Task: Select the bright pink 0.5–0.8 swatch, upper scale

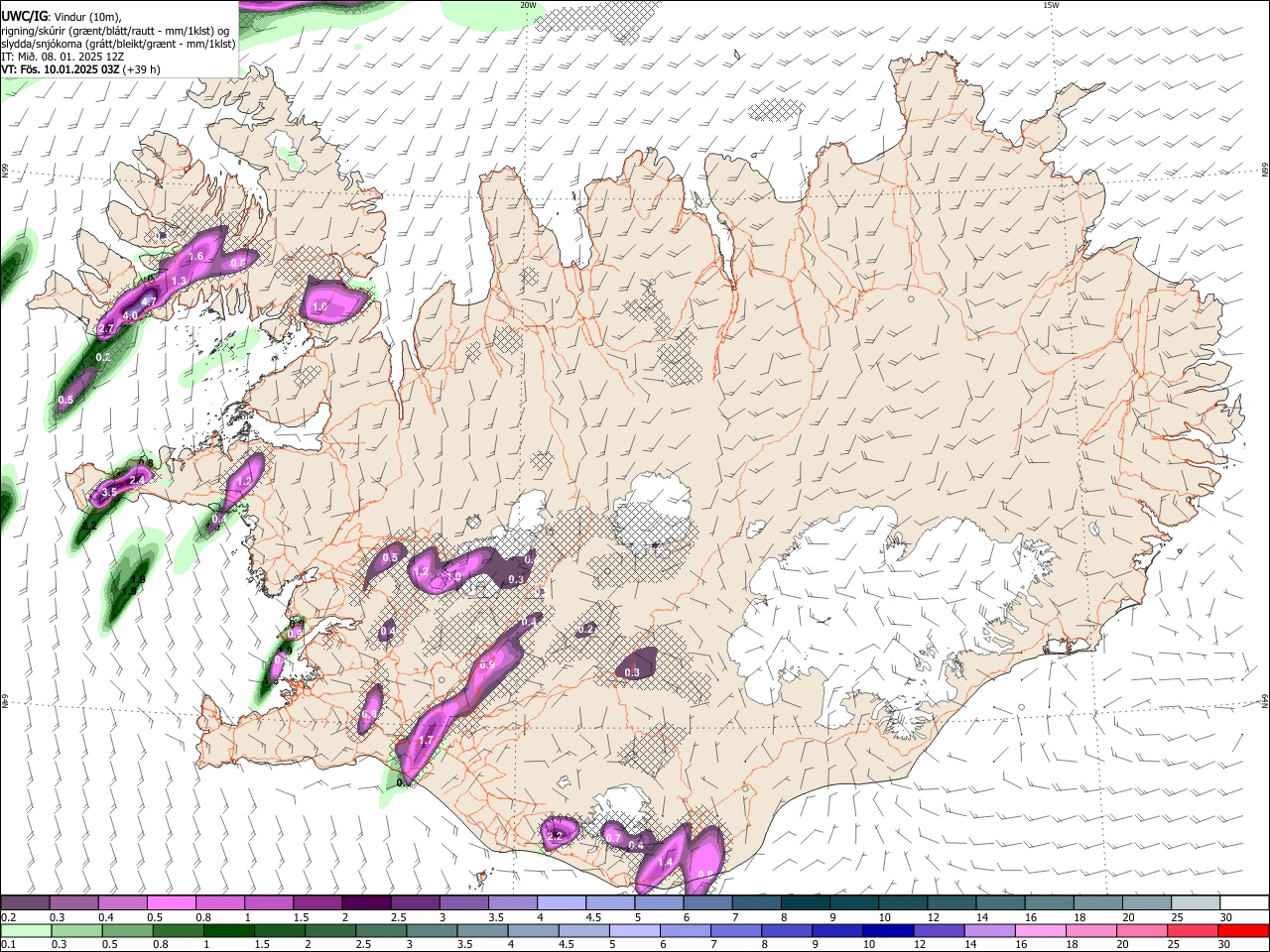Action: coord(172,903)
